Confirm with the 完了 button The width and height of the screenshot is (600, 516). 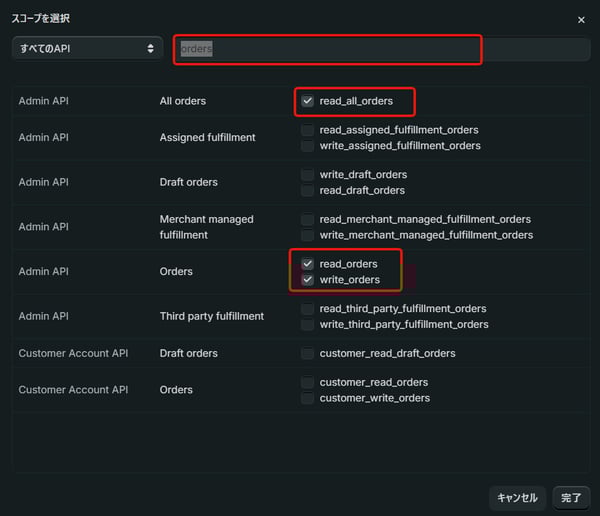[x=570, y=497]
